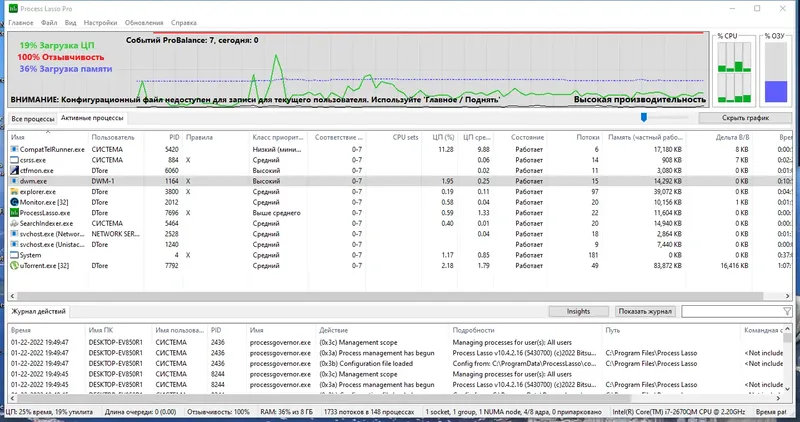Click status bar Intel Core i7-2670QM text

tap(679, 412)
